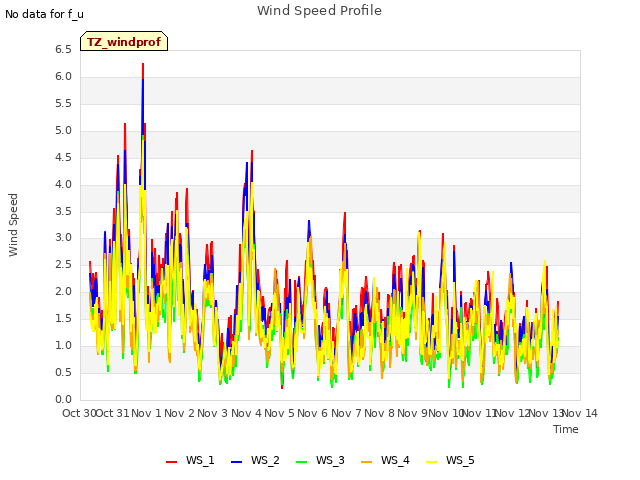The image size is (640, 480).
Task: Click the Nov 11 x-axis date label
Action: click(479, 413)
